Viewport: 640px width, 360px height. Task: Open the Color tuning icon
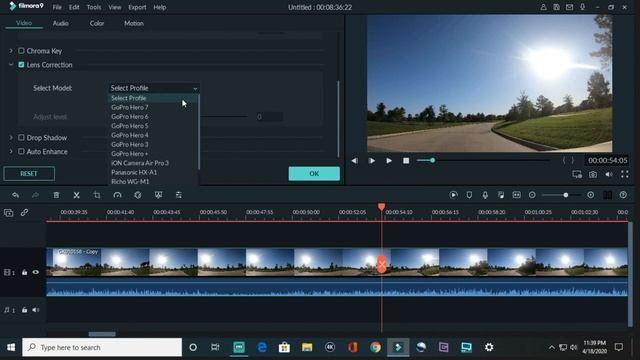(x=138, y=195)
